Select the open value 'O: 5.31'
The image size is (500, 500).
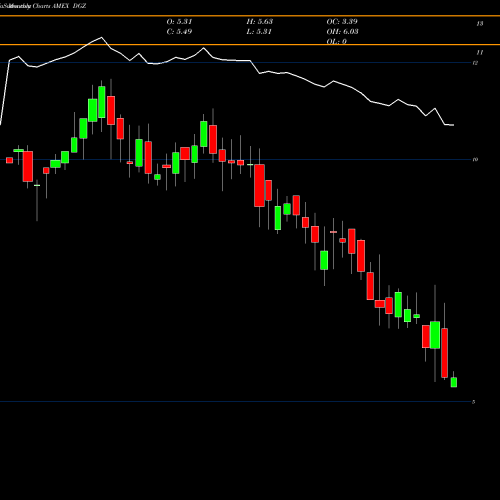179,22
